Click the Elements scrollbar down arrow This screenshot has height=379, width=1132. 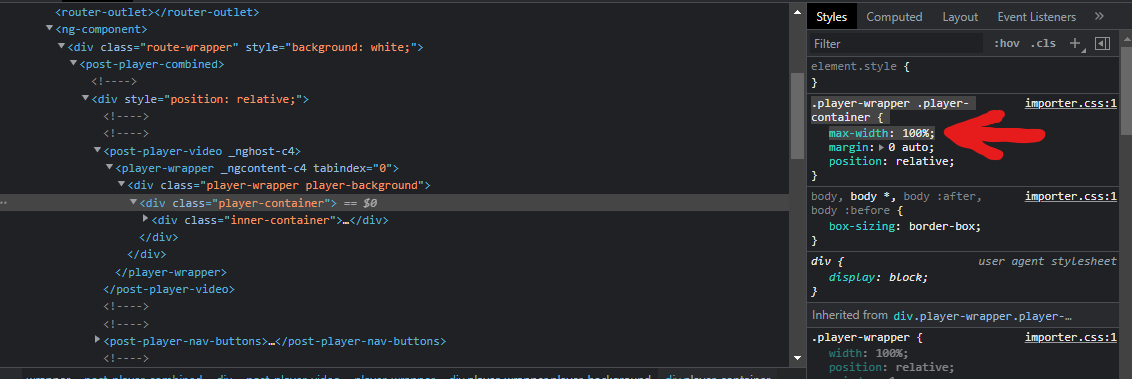coord(797,357)
